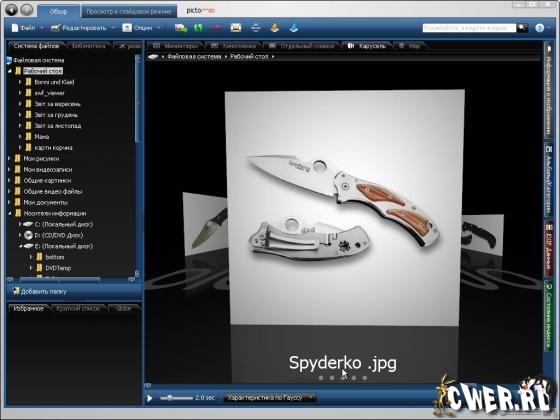Click the Добавить папку button
Screen dimensions: 560x420
(40, 291)
